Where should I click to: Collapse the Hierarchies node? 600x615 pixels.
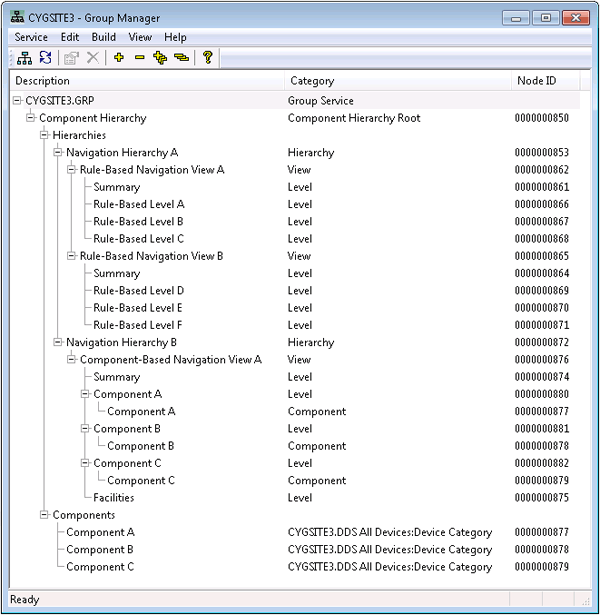tap(44, 135)
